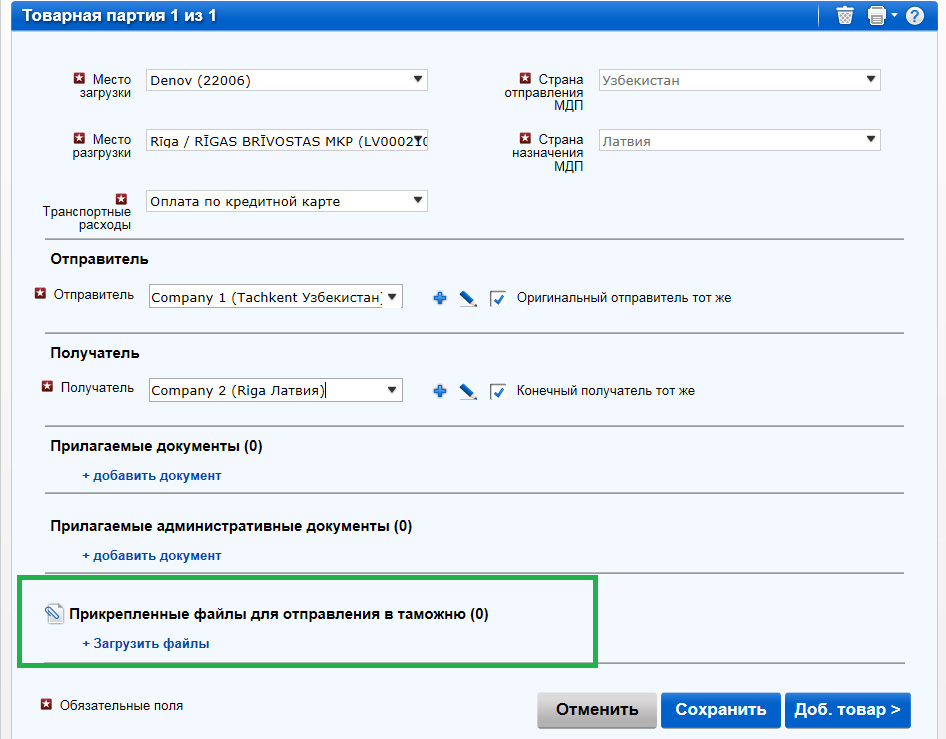
Task: Click the trash delete icon in header
Action: point(845,16)
